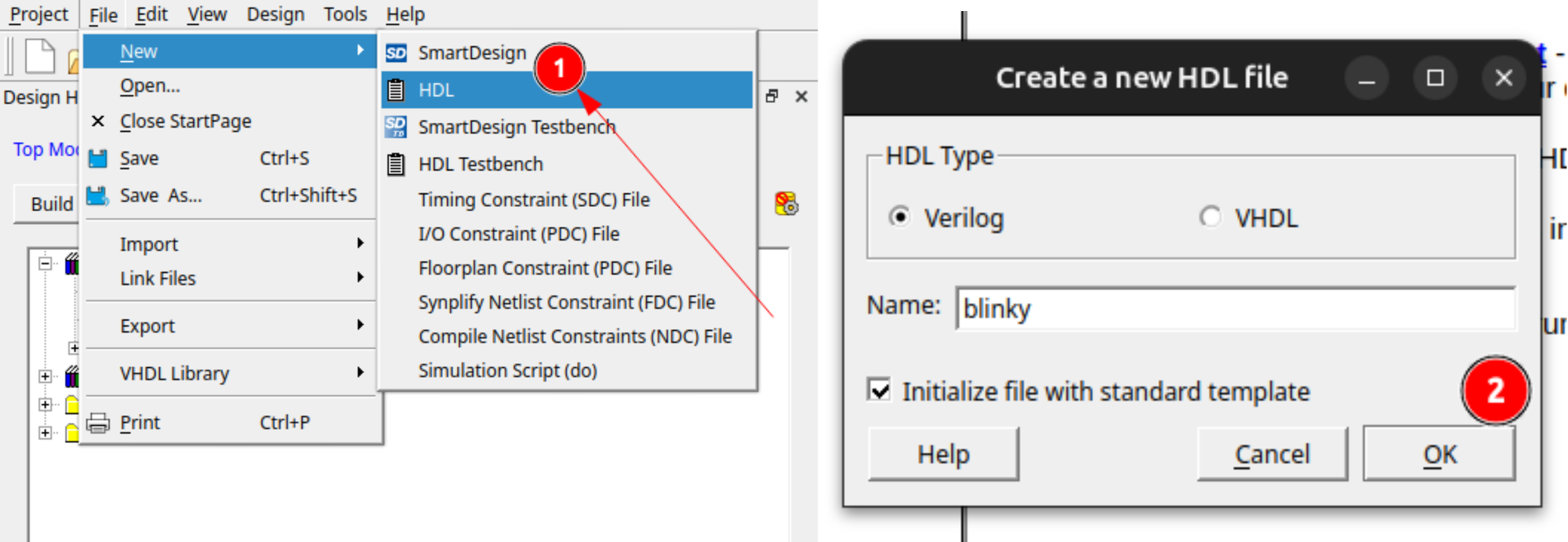The image size is (1568, 542).
Task: Collapse the top tree node in Design Hierarchy
Action: (x=45, y=264)
